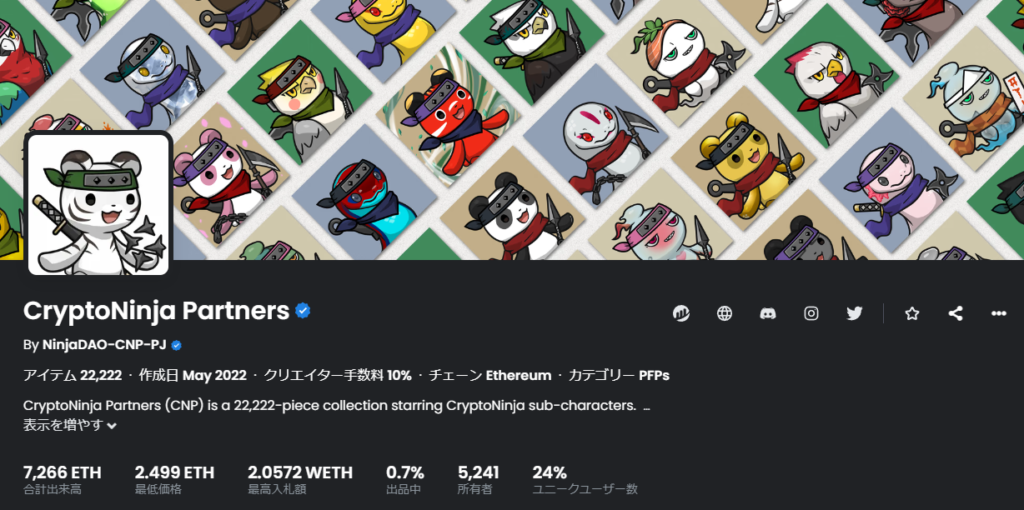The height and width of the screenshot is (510, 1024).
Task: Click the white tiger collection avatar
Action: pos(99,204)
